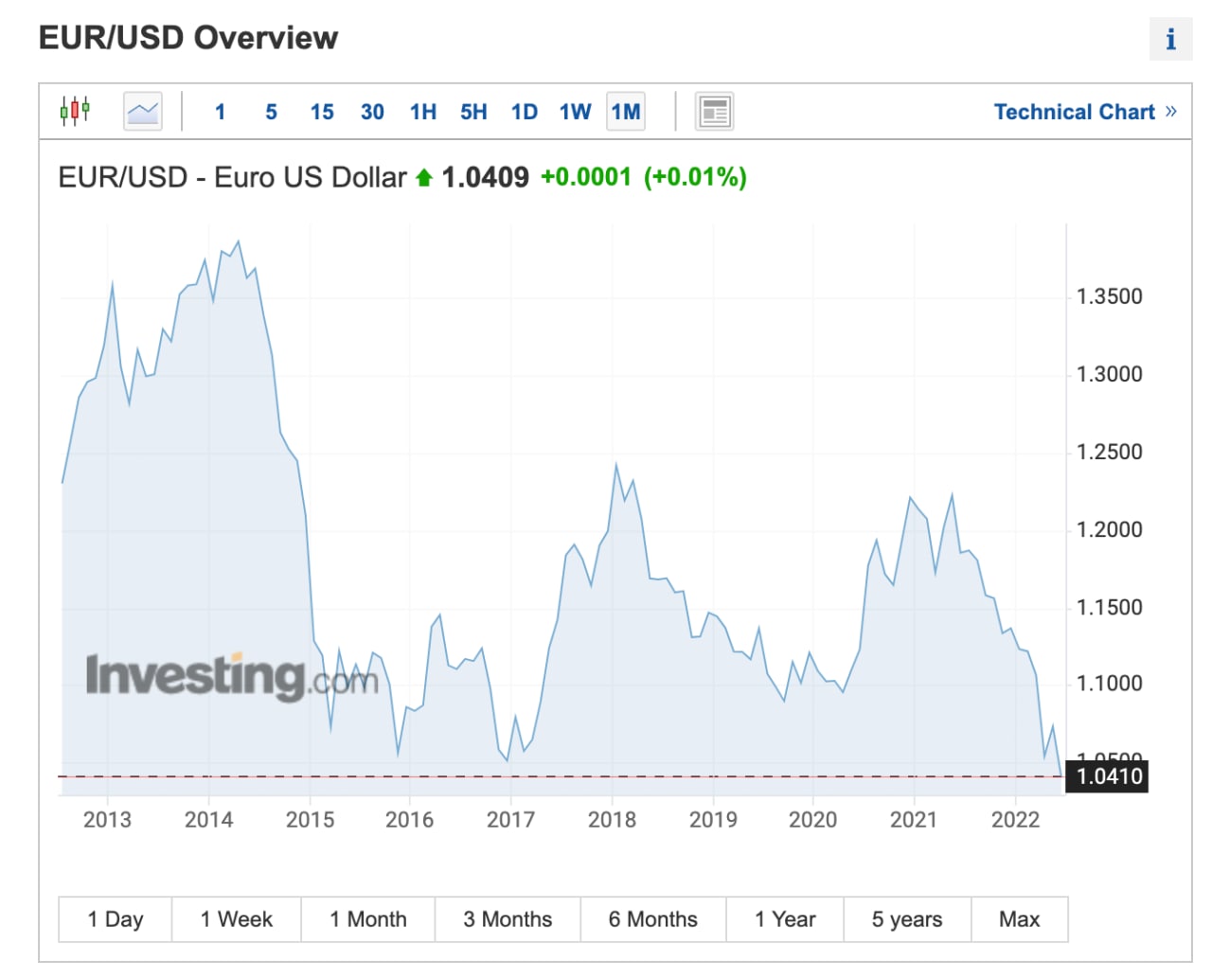Select the active 1M interval
The width and height of the screenshot is (1212, 980).
pos(626,112)
